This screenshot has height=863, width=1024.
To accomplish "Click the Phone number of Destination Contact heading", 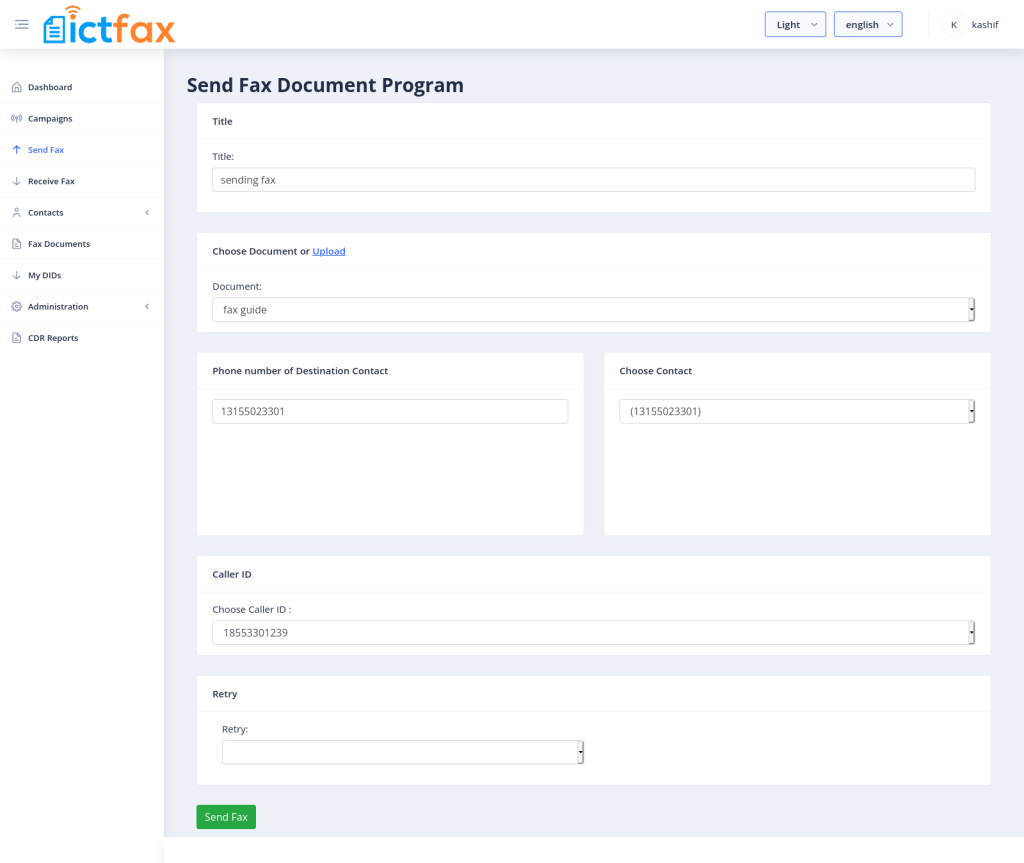I will pos(300,371).
